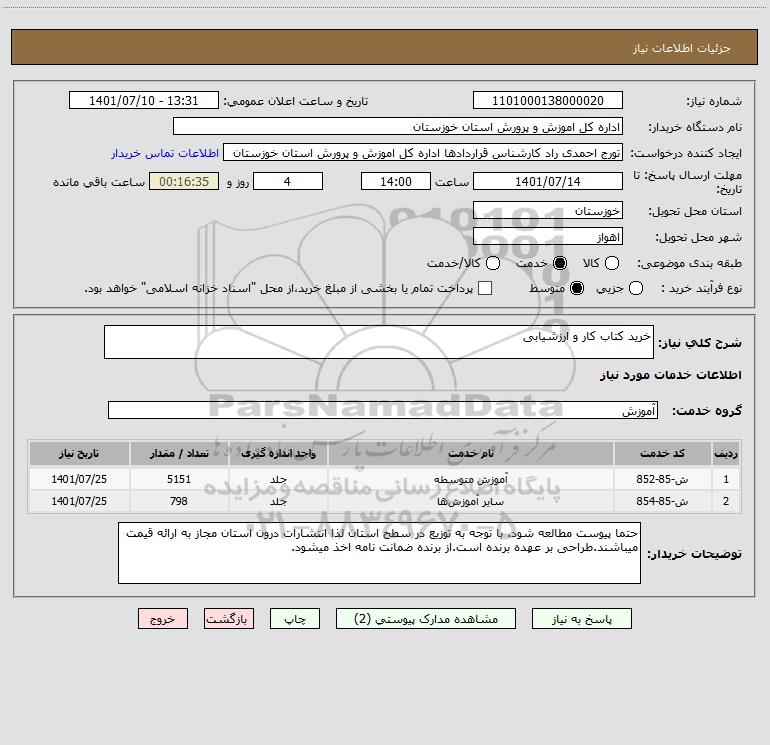Viewport: 770px width, 745px height.
Task: Open the اطلاعات تماس خریدار link
Action: tap(165, 153)
